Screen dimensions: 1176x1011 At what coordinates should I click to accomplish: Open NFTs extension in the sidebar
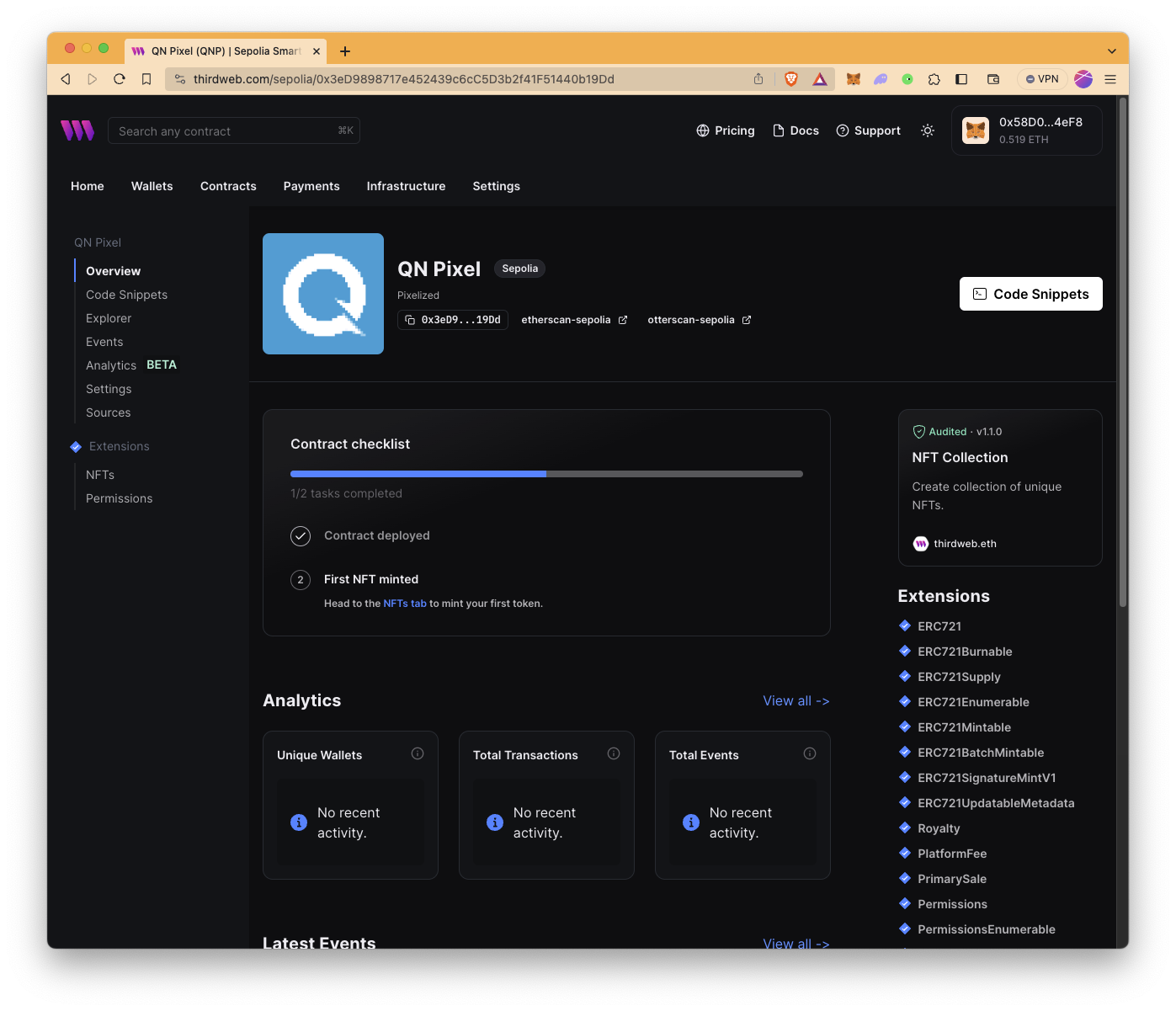point(100,475)
